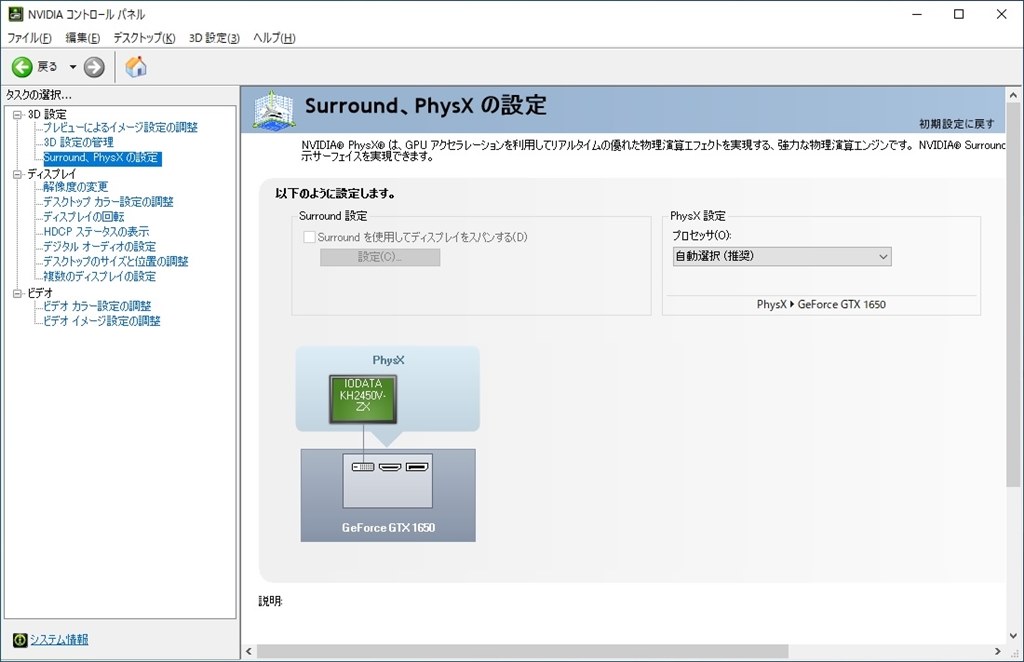The height and width of the screenshot is (662, 1024).
Task: Click the Surround PhysX header icon
Action: [x=273, y=110]
